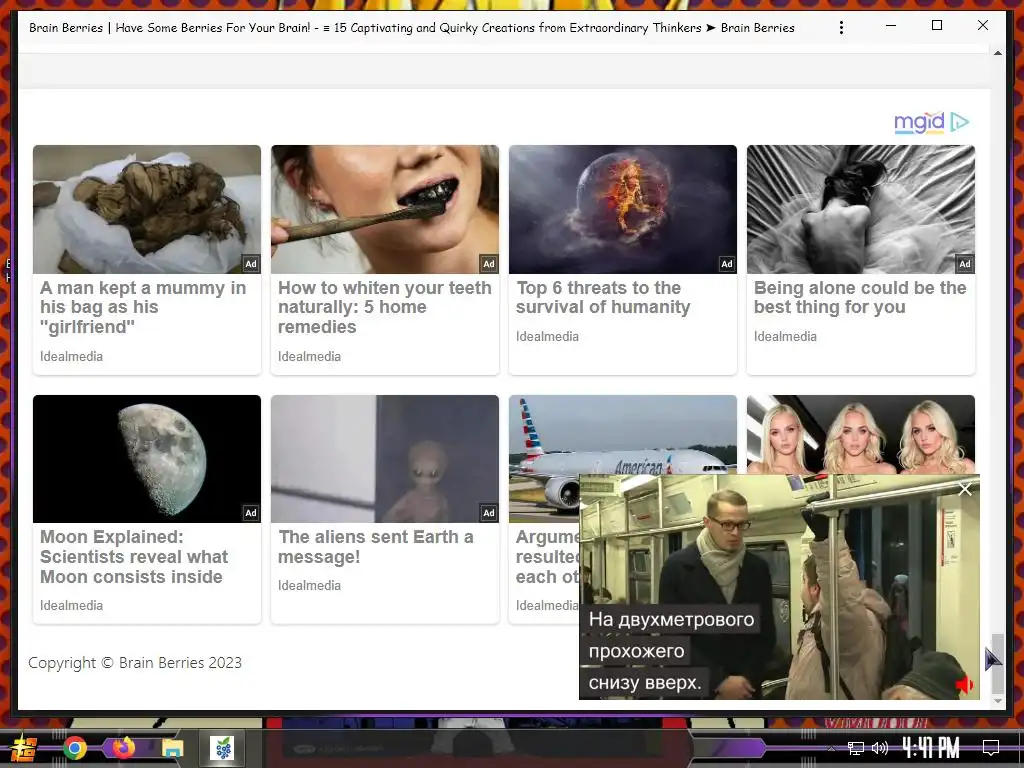Click the Ad badge on the planet thumbnail
Image resolution: width=1024 pixels, height=768 pixels.
[x=727, y=264]
